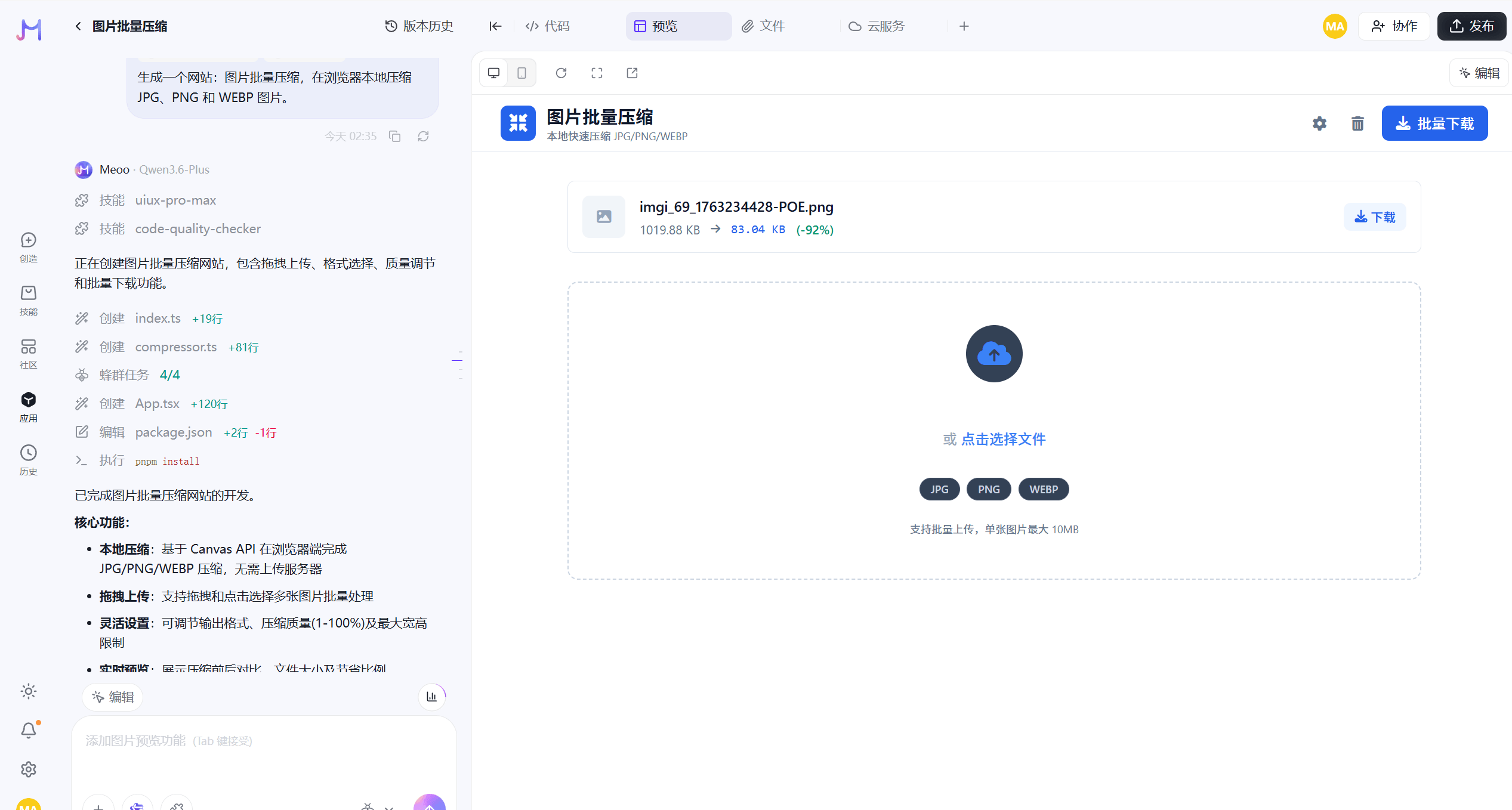
Task: Switch to the 代码 tab
Action: 548,26
